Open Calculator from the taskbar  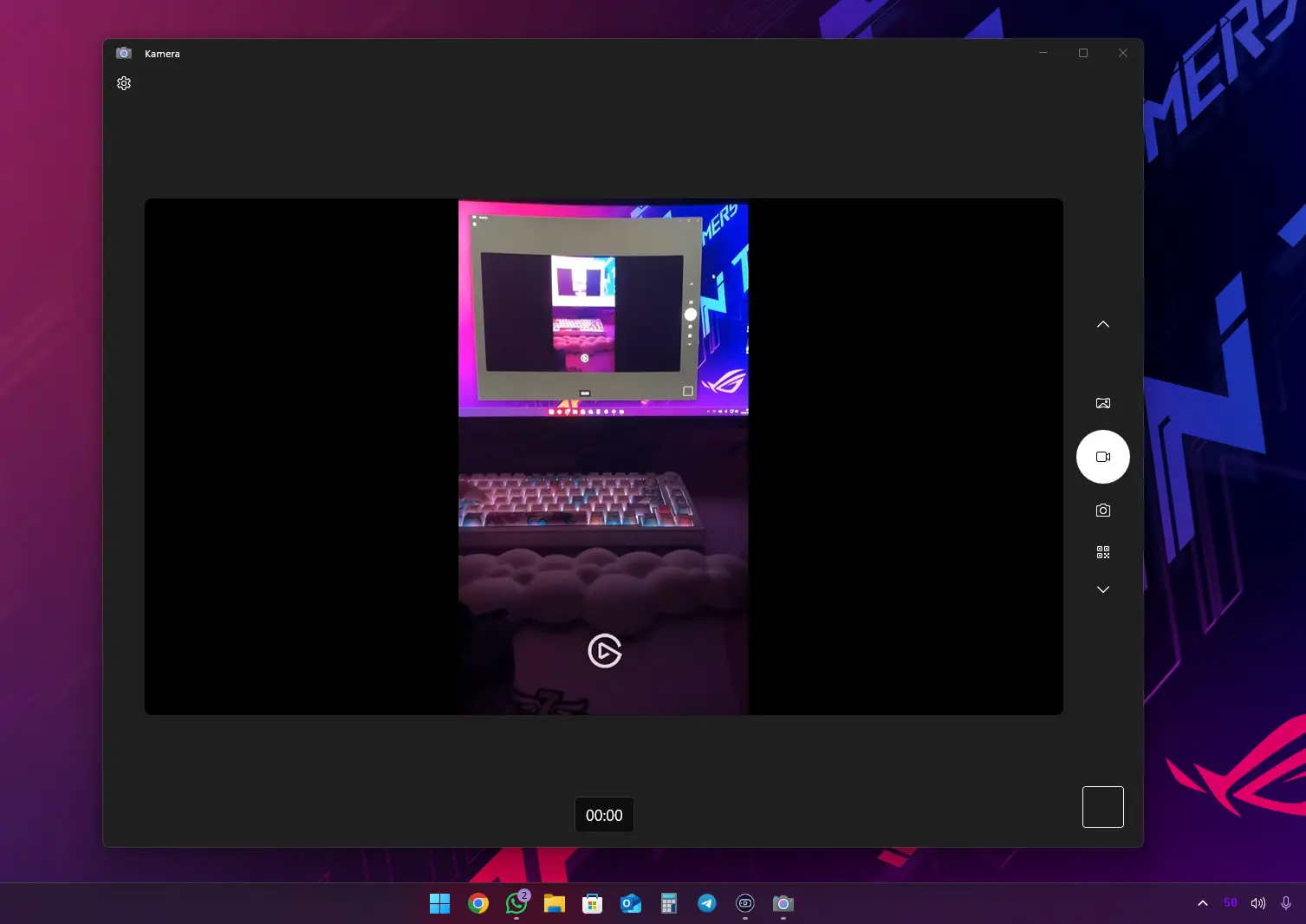coord(669,904)
